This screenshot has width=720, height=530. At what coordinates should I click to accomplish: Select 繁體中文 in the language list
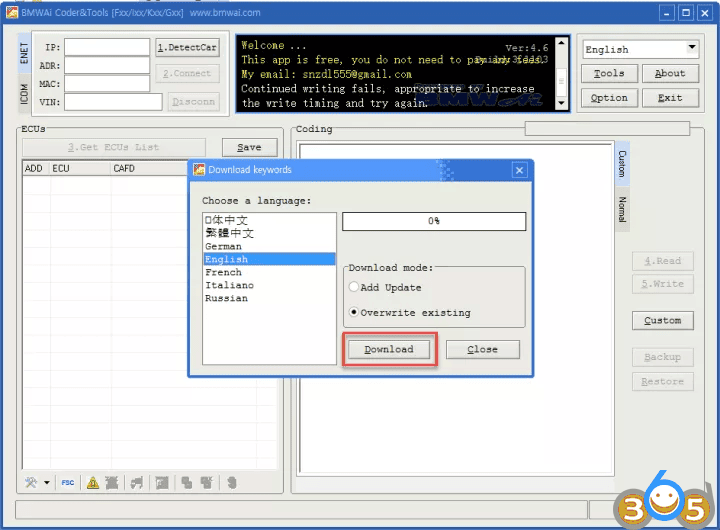pyautogui.click(x=269, y=233)
